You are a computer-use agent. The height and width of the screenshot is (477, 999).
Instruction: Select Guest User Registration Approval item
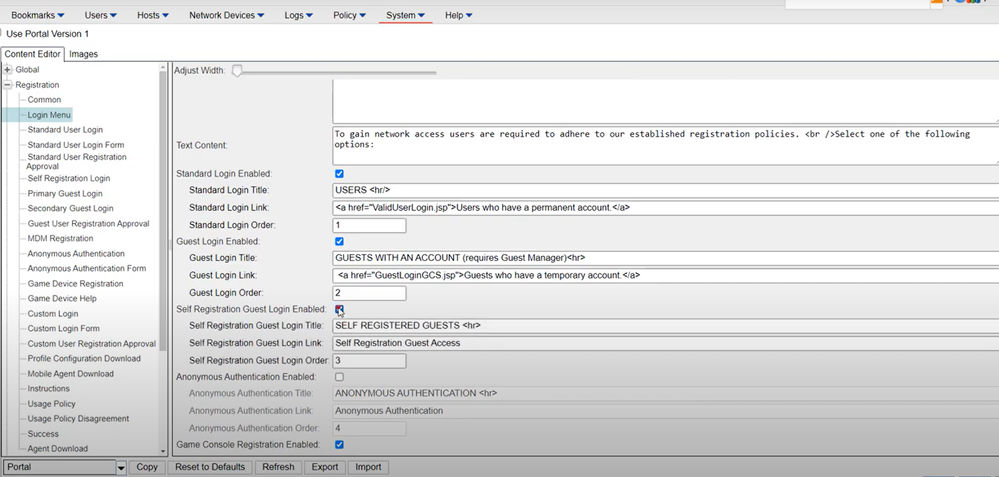[x=89, y=224]
